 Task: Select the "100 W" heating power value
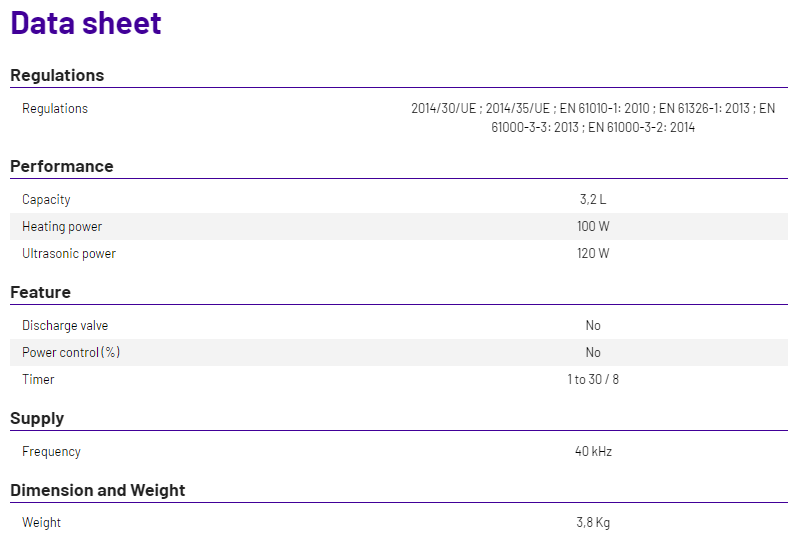(593, 227)
